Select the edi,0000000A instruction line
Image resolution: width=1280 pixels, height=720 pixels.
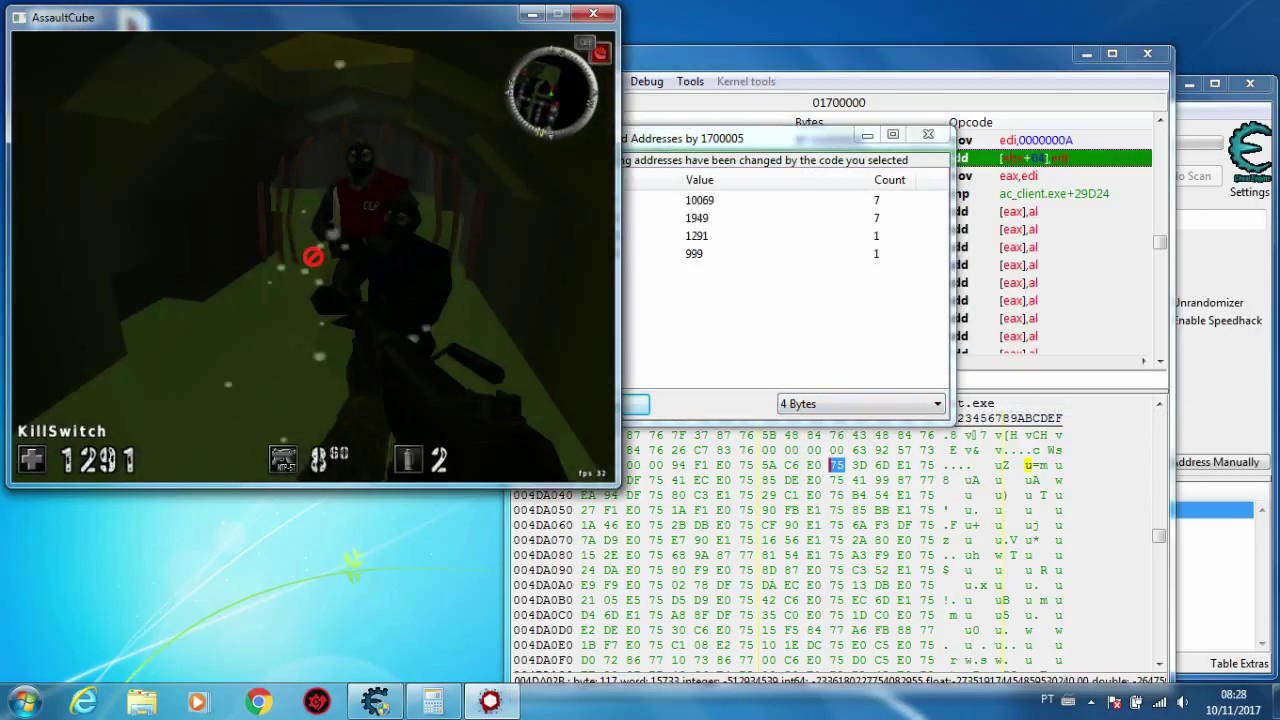tap(1053, 140)
